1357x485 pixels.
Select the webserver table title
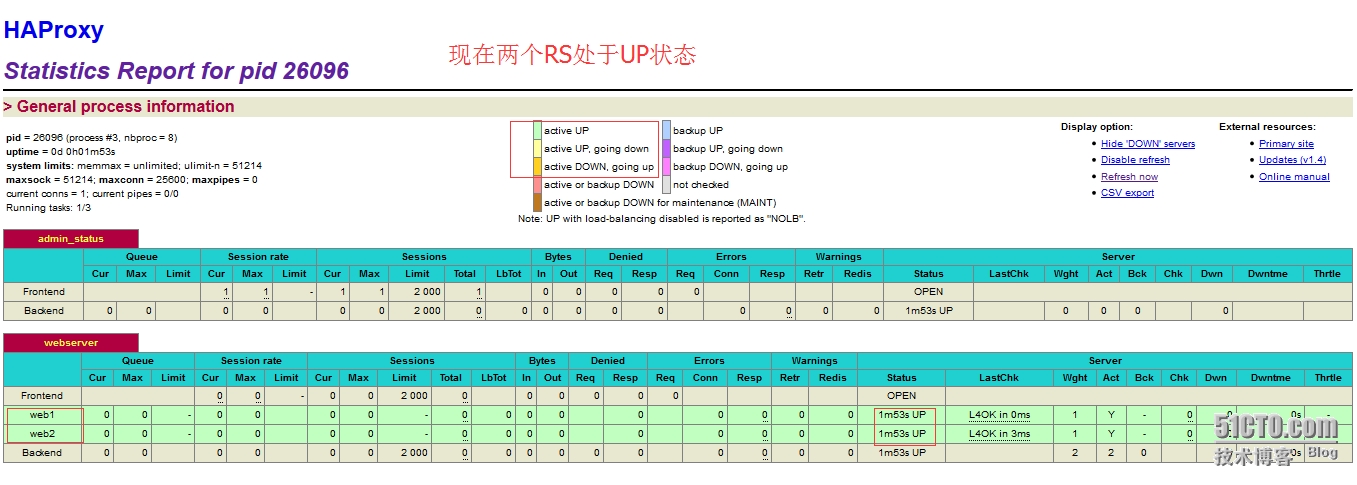click(x=70, y=343)
